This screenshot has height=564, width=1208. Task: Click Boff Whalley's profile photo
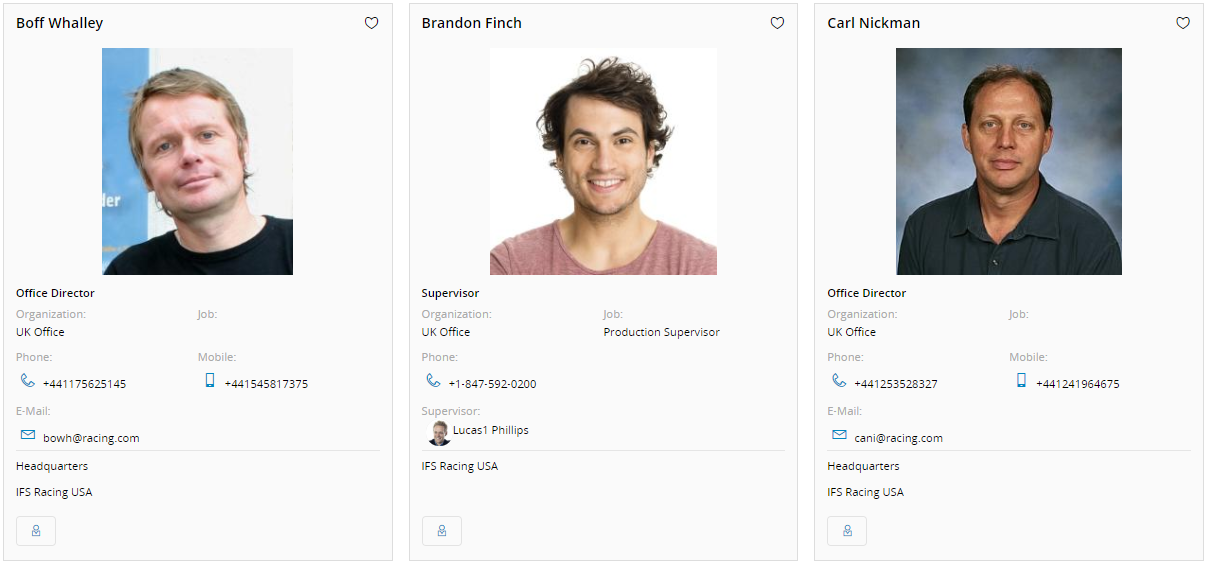[197, 161]
